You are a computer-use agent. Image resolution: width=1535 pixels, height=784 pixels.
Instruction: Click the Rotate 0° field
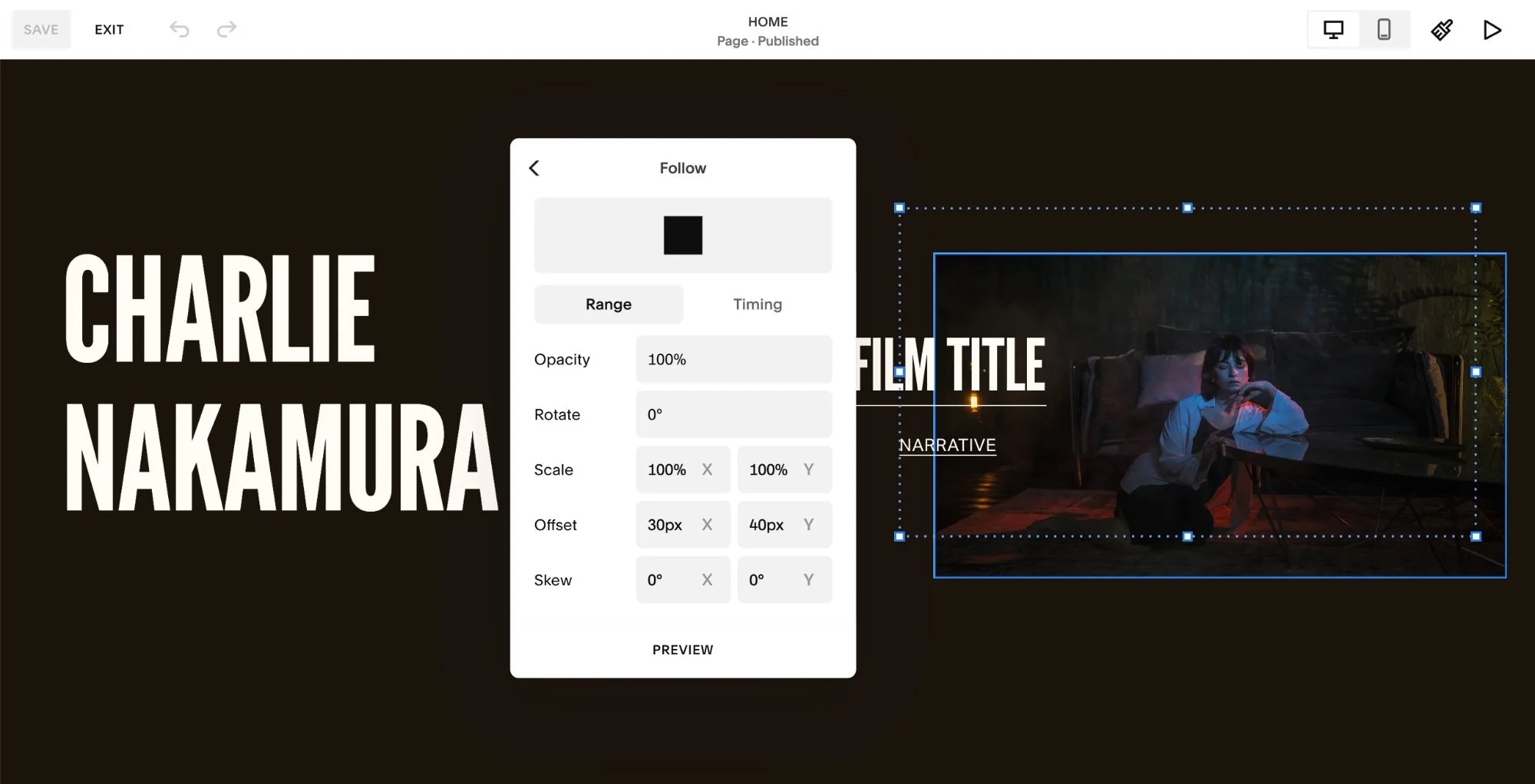point(734,414)
